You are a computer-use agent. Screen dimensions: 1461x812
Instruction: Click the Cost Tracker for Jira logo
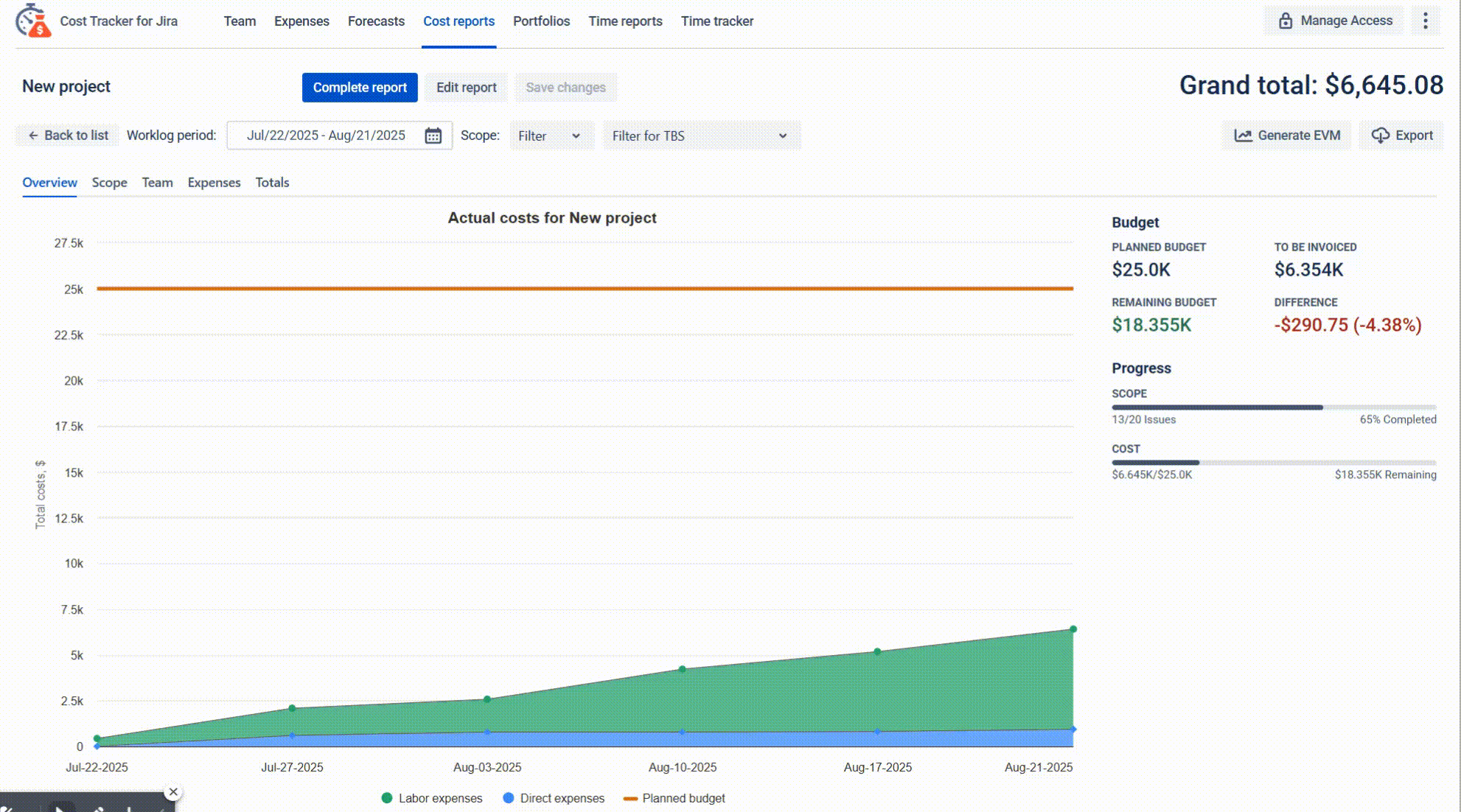point(33,21)
